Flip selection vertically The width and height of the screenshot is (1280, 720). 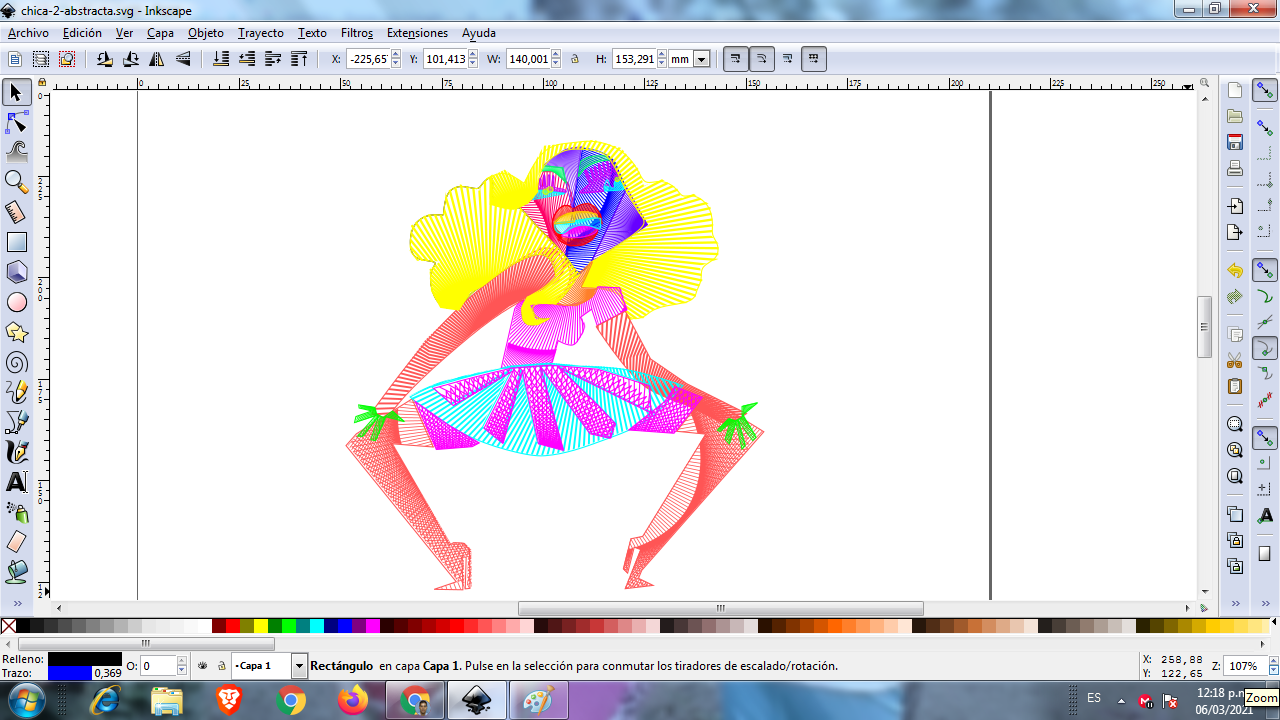click(183, 59)
